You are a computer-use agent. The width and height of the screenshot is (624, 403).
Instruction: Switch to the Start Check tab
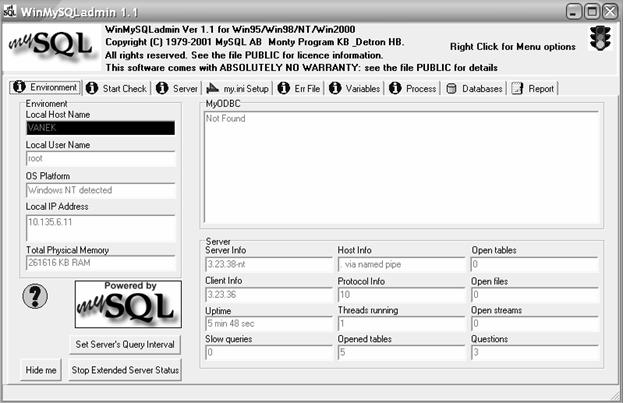[x=117, y=88]
